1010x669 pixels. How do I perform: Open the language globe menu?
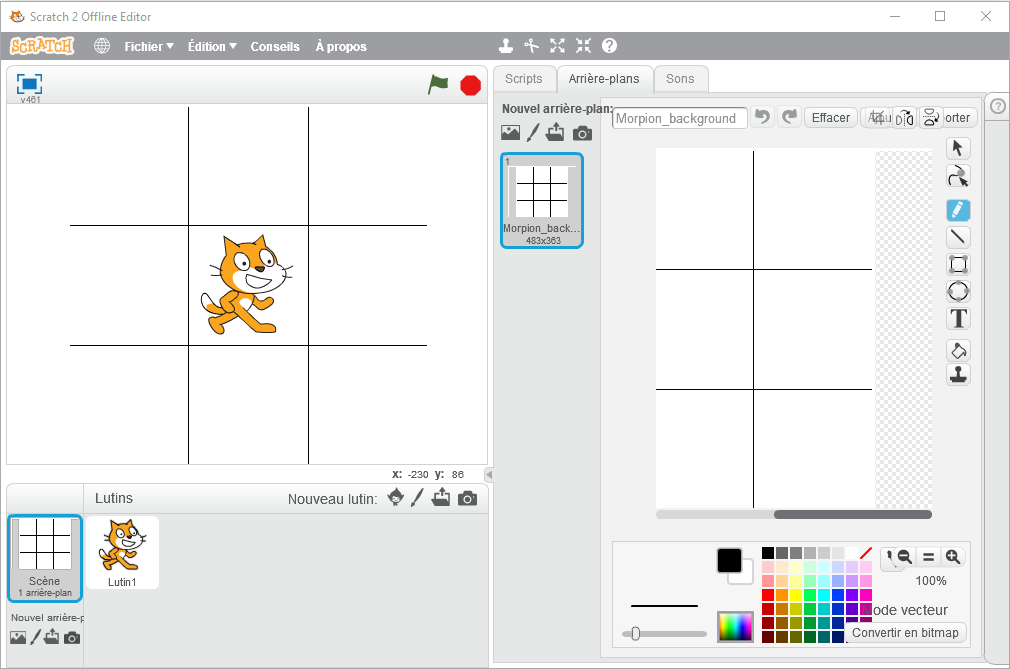[102, 46]
